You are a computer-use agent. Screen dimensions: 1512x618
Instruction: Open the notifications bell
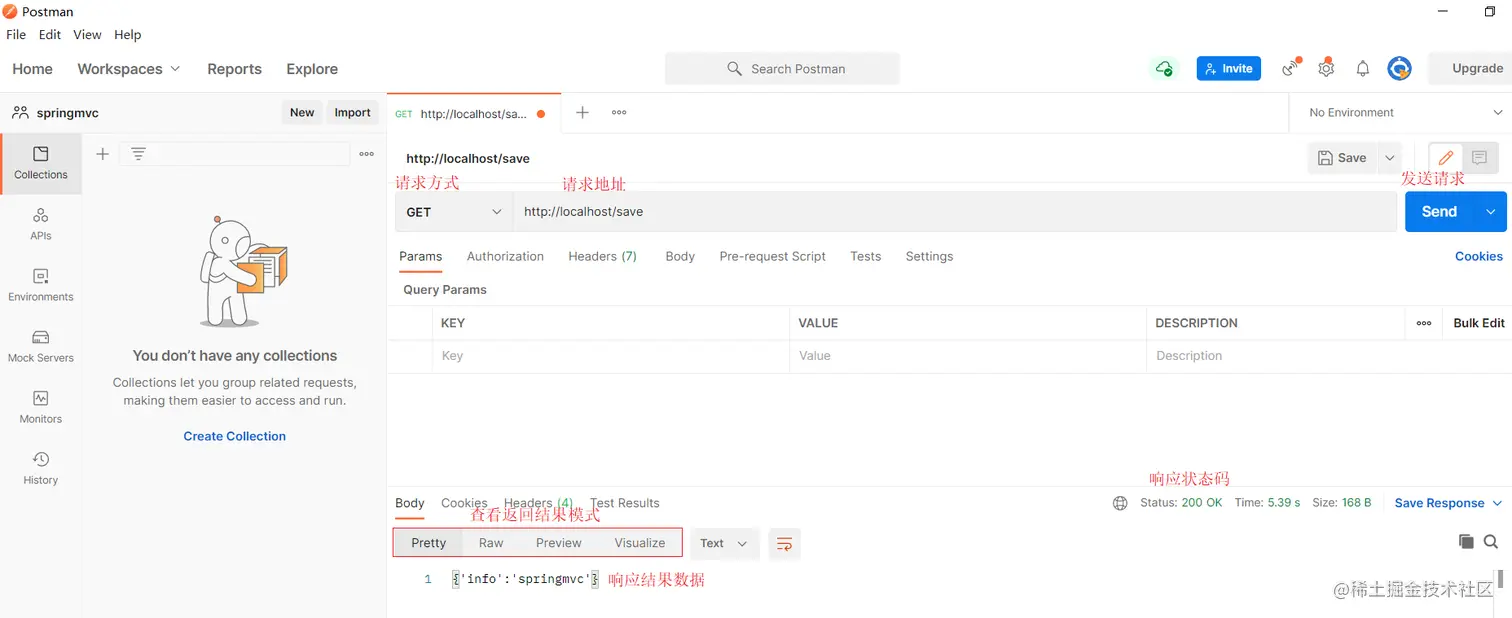coord(1362,69)
